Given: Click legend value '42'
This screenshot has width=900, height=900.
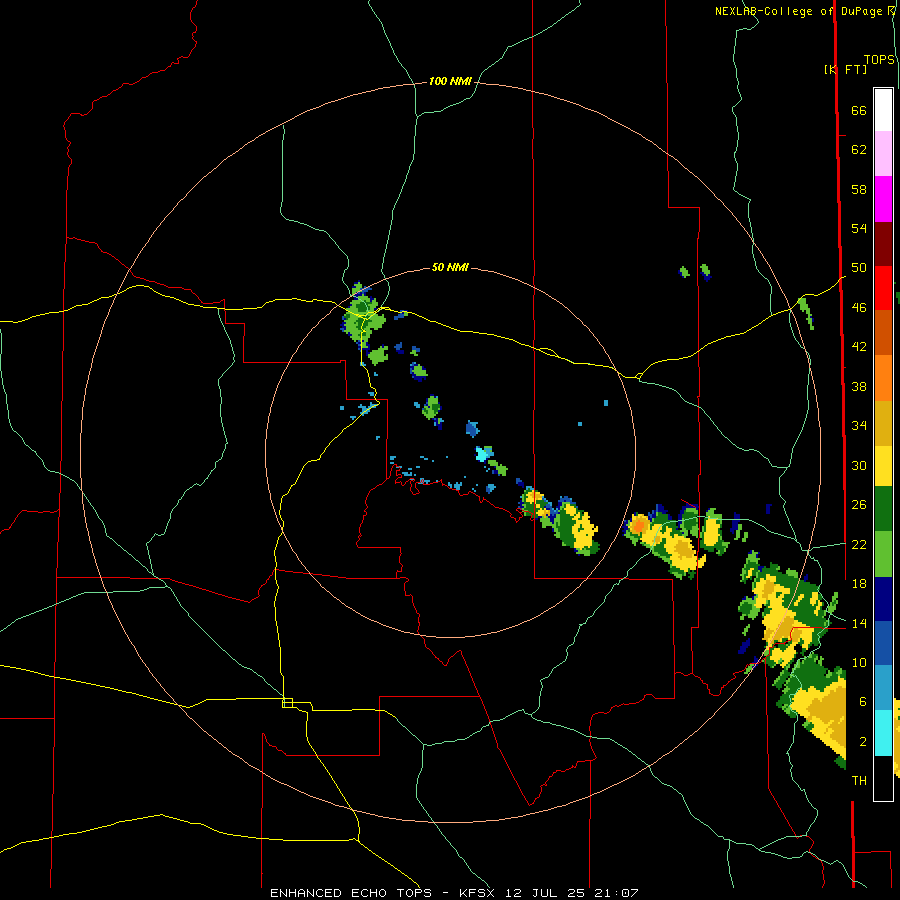Looking at the screenshot, I should pos(859,347).
